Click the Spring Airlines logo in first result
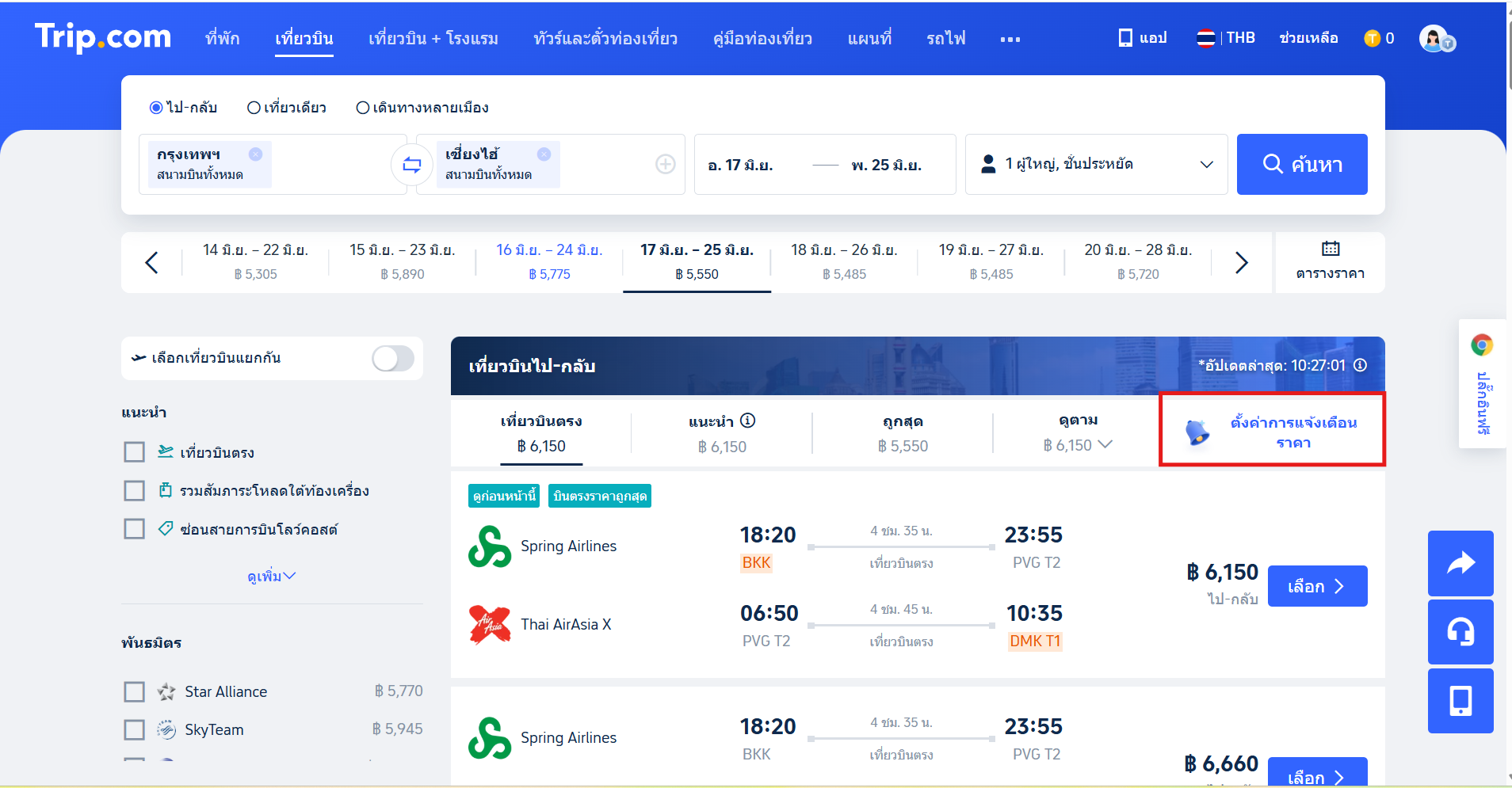 click(x=490, y=546)
